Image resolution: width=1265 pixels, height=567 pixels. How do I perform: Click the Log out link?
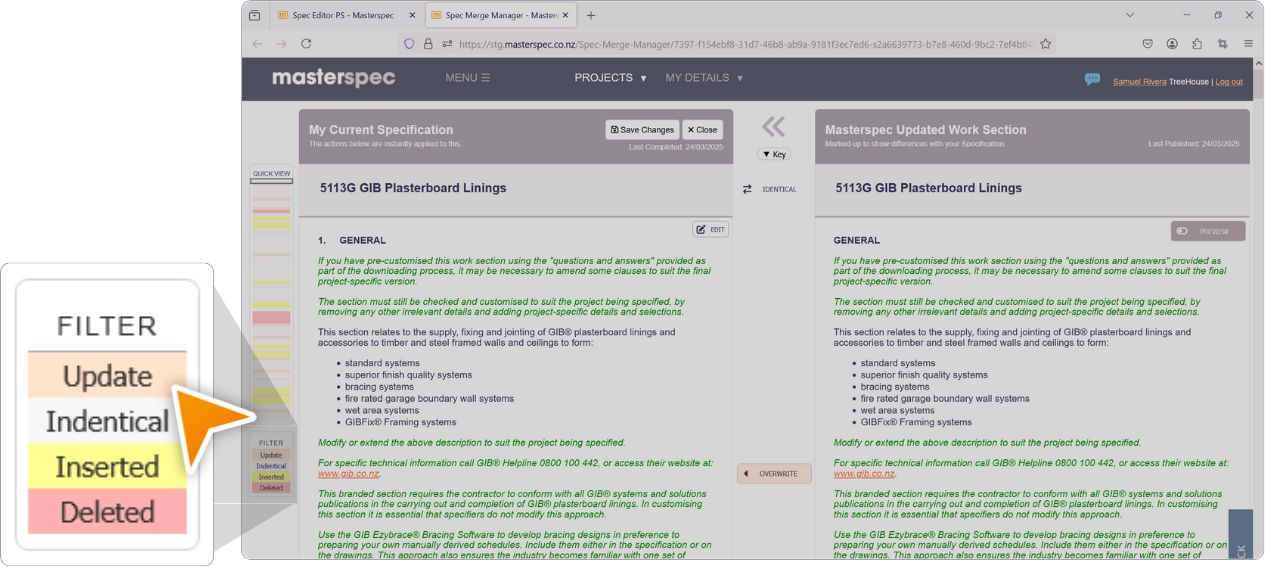coord(1229,82)
